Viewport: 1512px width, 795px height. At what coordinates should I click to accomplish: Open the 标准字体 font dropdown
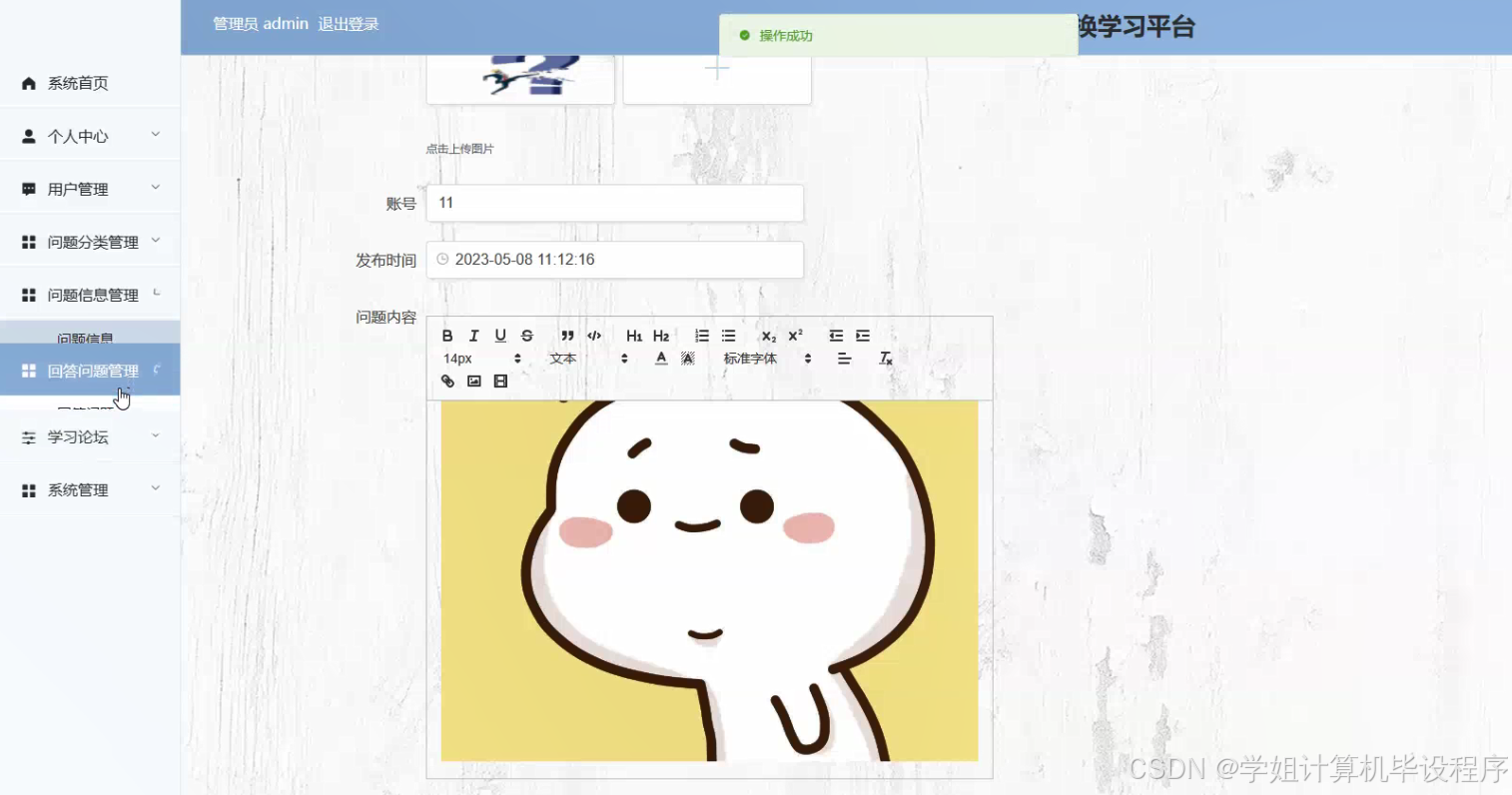click(x=767, y=359)
